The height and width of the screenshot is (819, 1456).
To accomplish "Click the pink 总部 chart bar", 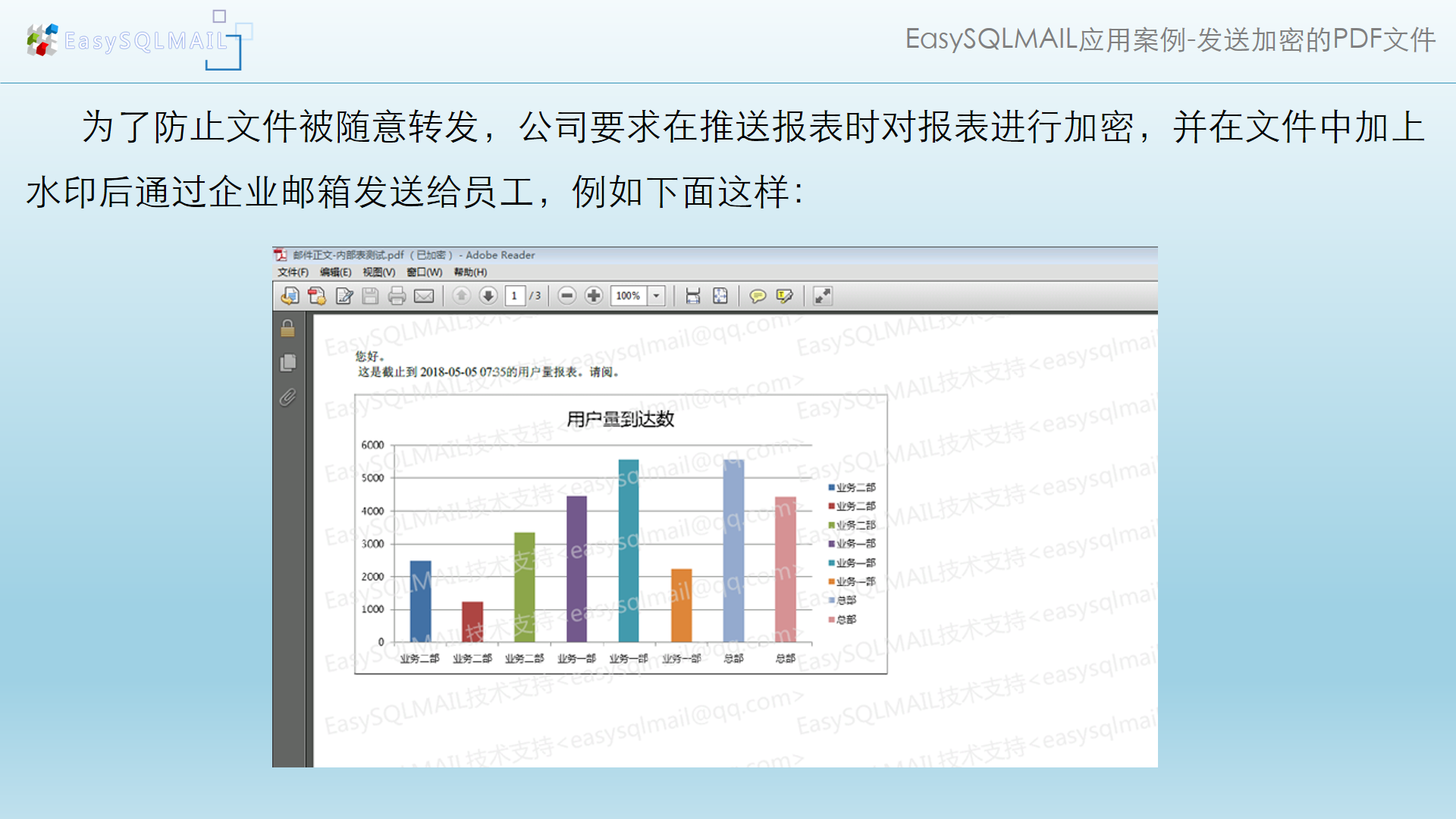I will tap(786, 570).
